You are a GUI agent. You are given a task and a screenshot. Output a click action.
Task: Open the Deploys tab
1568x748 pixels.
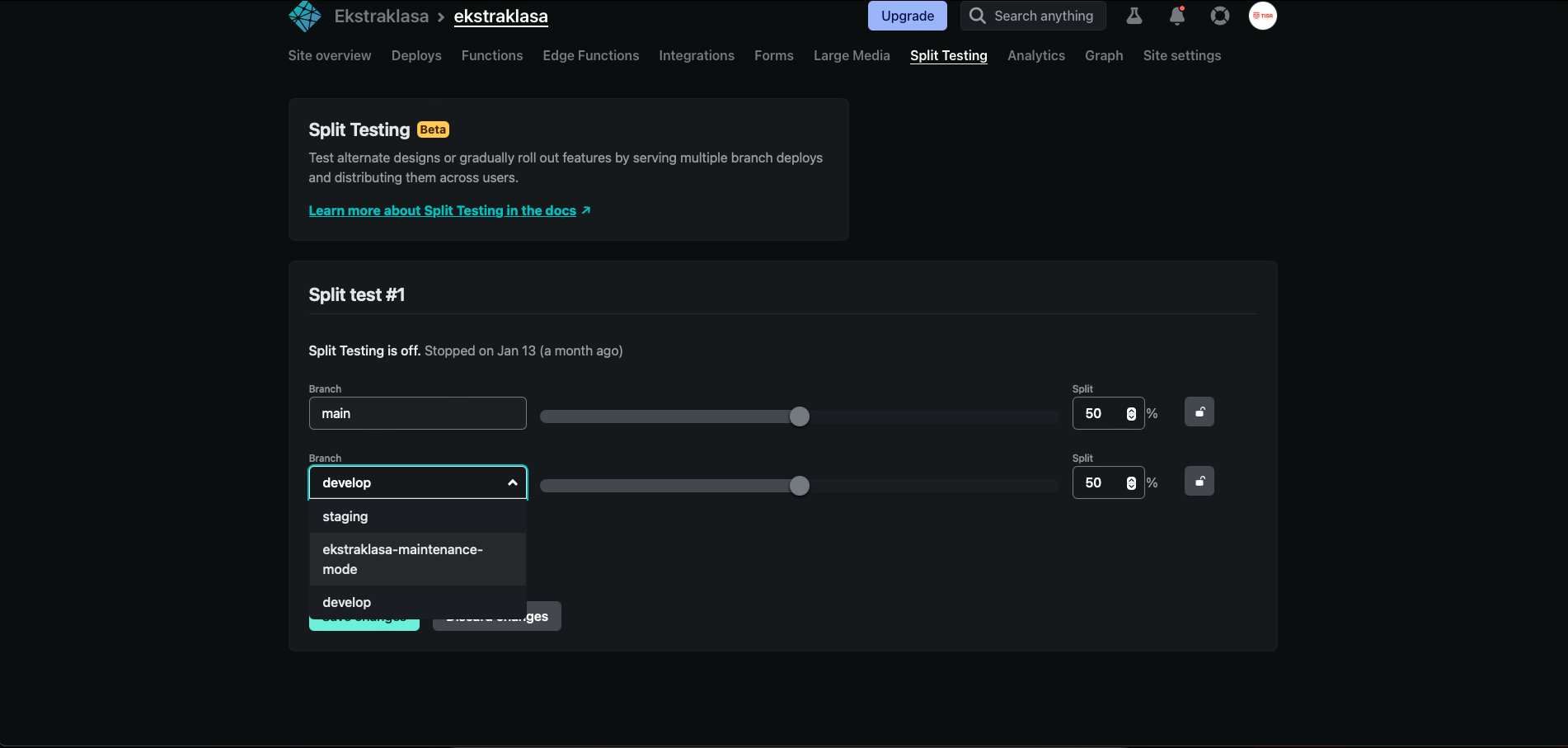[x=416, y=55]
